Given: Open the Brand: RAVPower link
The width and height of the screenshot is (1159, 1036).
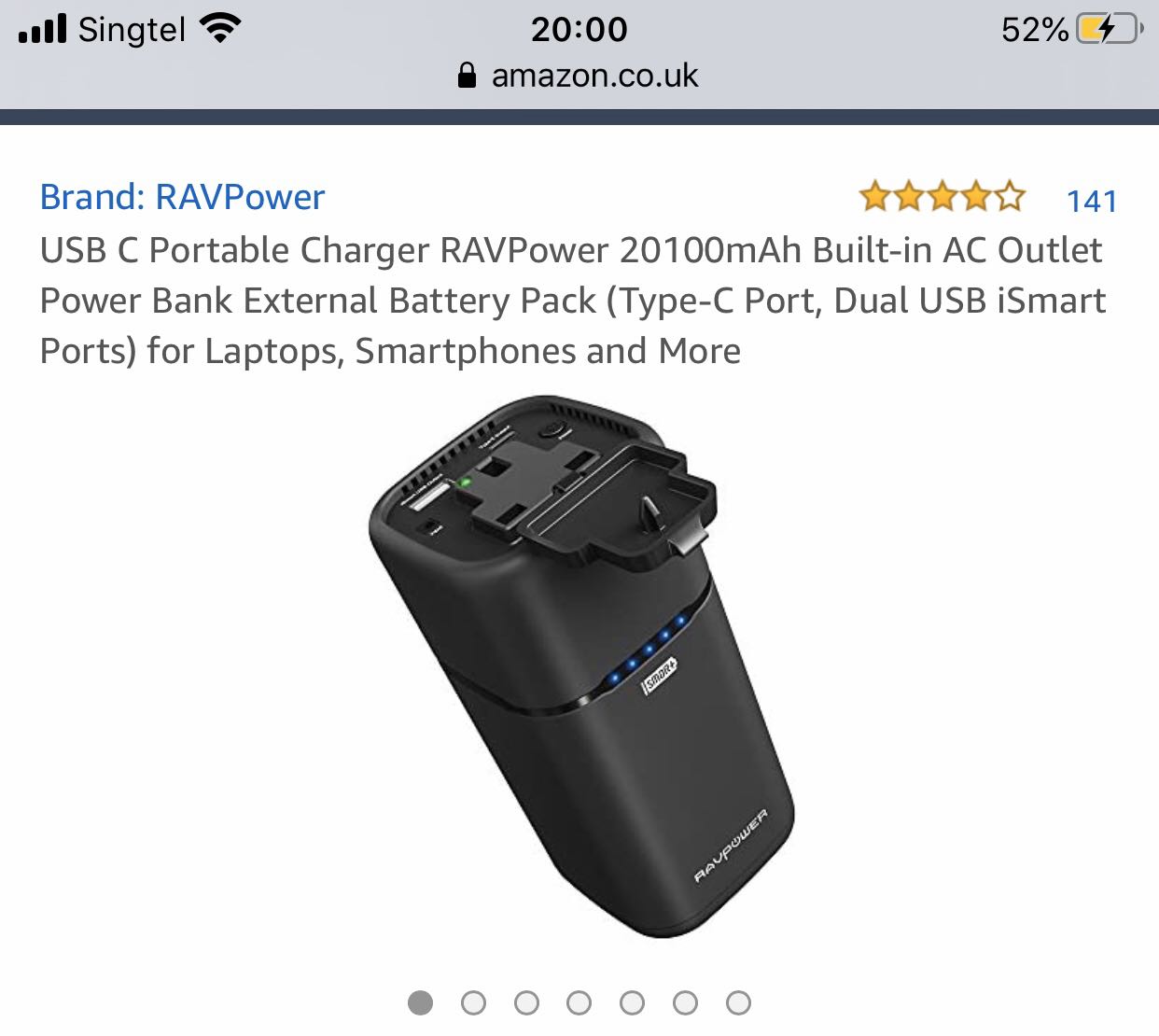Looking at the screenshot, I should tap(182, 197).
